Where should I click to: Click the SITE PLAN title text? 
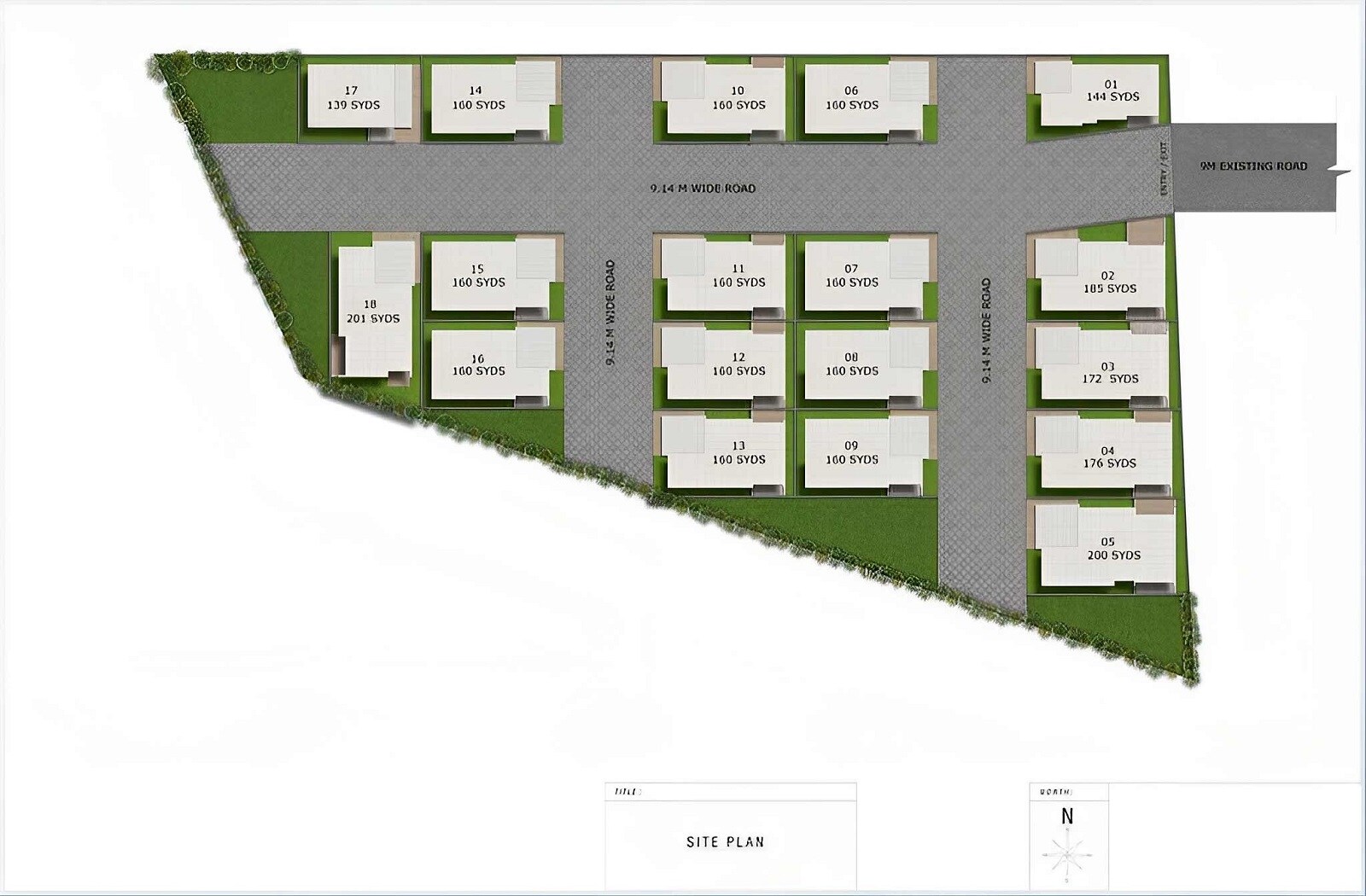pyautogui.click(x=727, y=840)
